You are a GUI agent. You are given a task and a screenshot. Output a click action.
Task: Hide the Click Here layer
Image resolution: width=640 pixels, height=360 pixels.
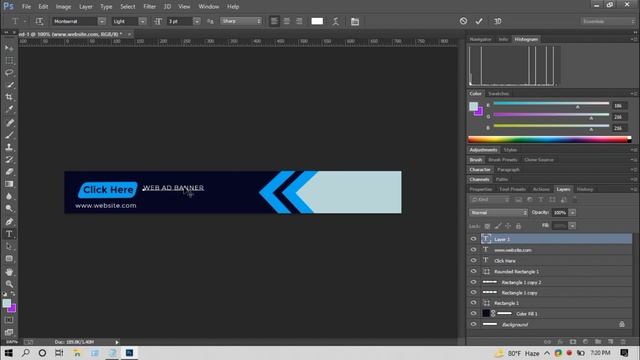point(473,260)
